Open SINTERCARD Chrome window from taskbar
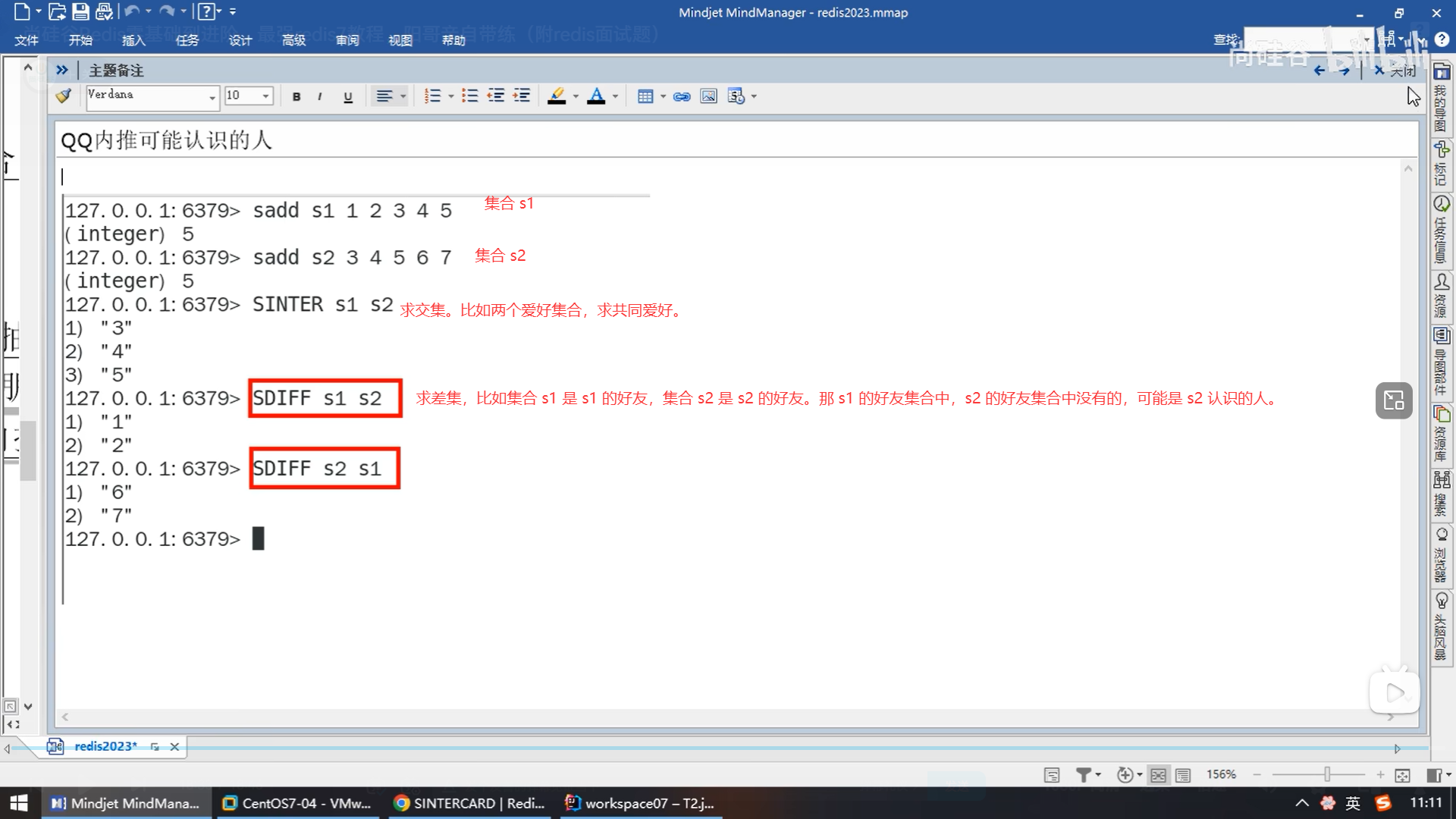1456x819 pixels. coord(470,803)
